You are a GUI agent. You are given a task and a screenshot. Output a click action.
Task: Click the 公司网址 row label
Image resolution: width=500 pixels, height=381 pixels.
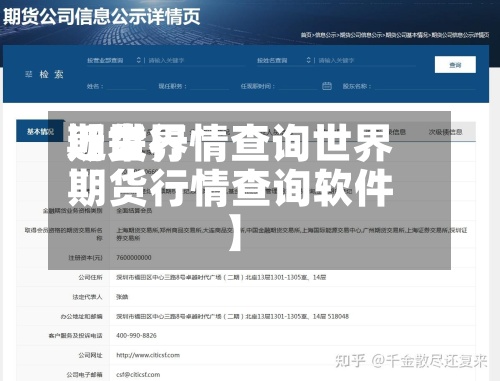pos(90,355)
